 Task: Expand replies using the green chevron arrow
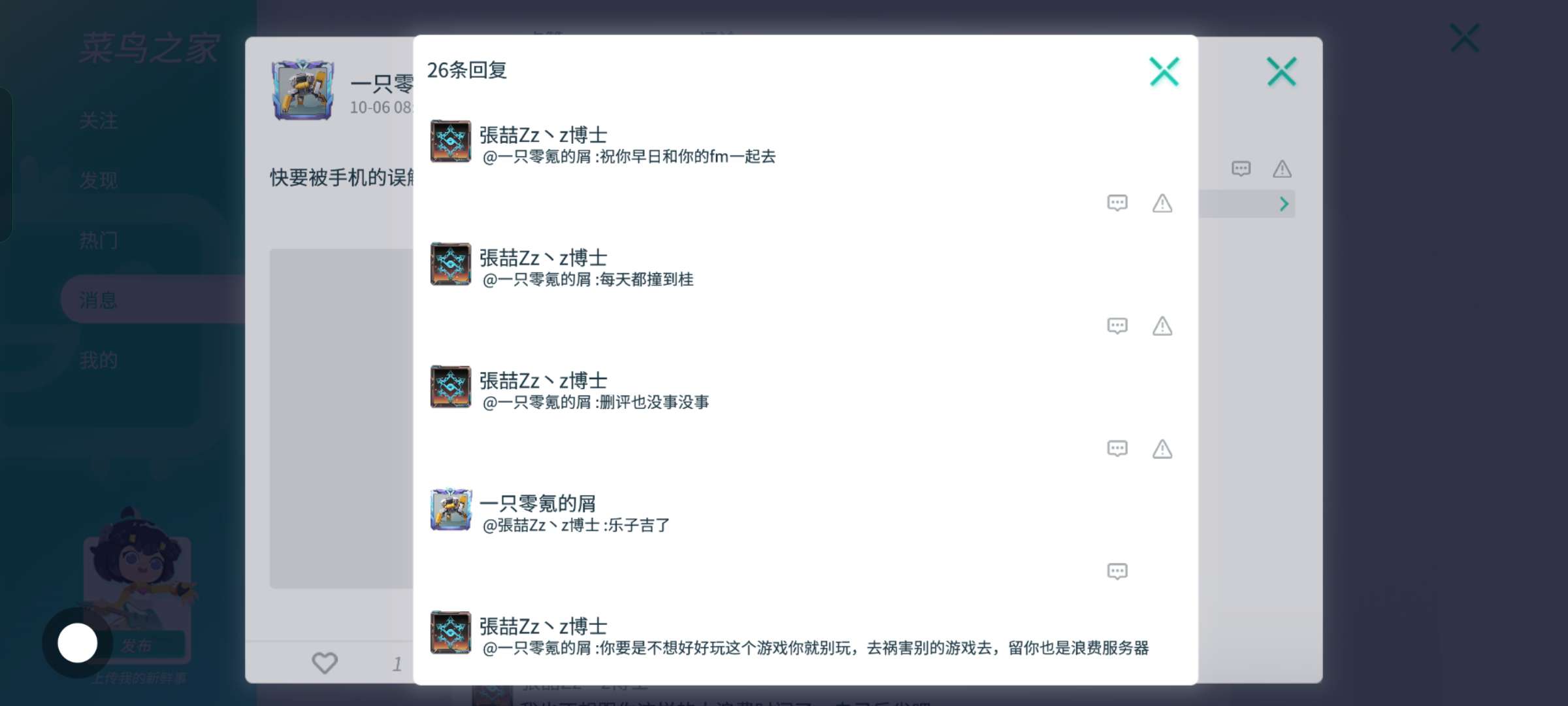[x=1284, y=204]
